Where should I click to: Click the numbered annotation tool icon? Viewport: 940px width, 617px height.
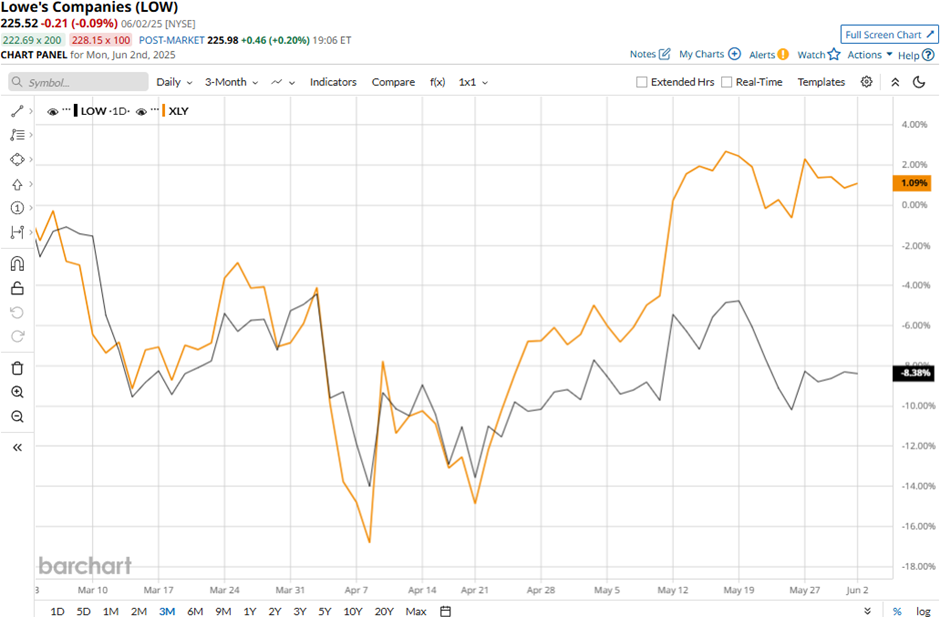tap(17, 208)
